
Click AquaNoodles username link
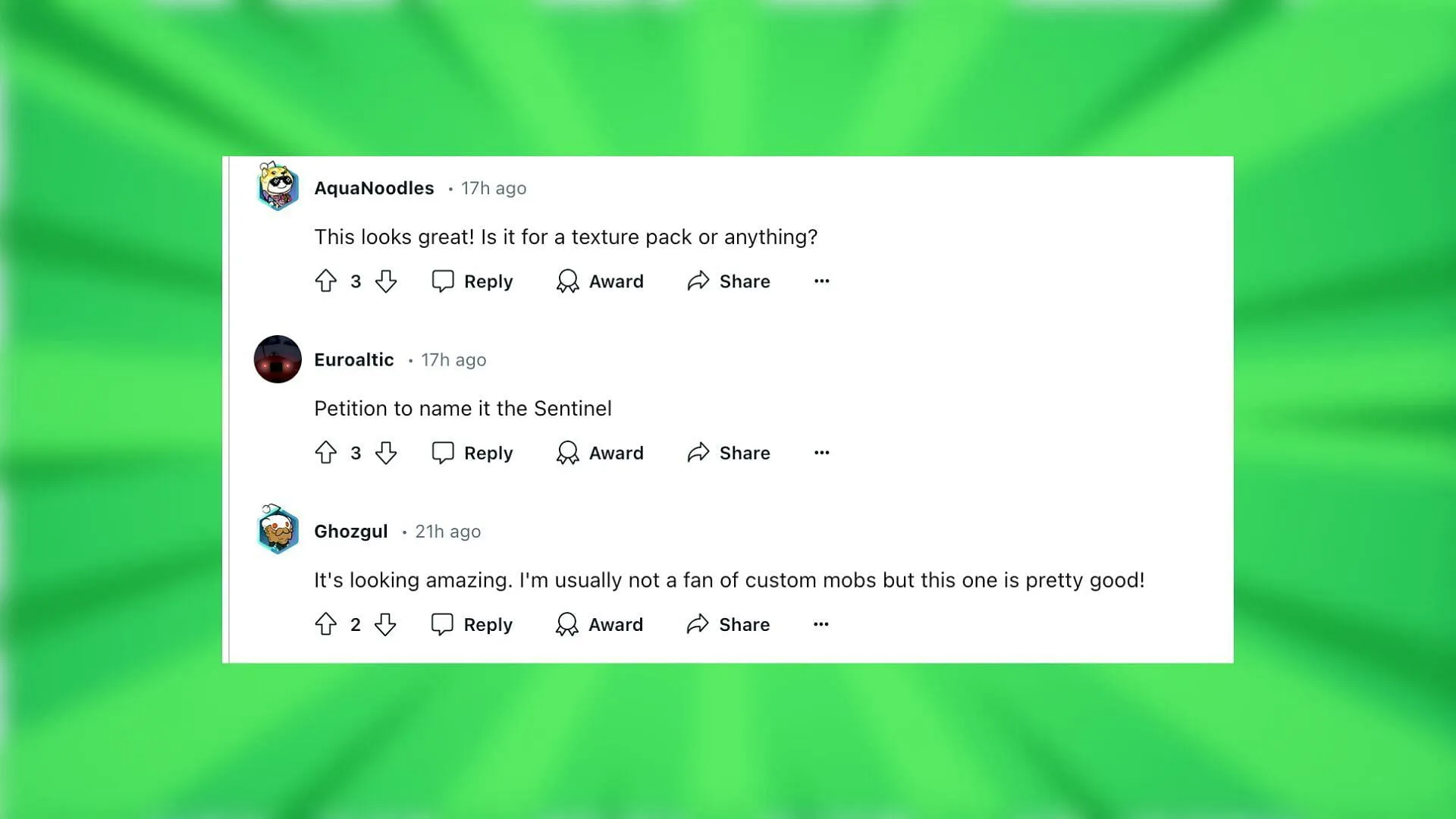click(374, 187)
